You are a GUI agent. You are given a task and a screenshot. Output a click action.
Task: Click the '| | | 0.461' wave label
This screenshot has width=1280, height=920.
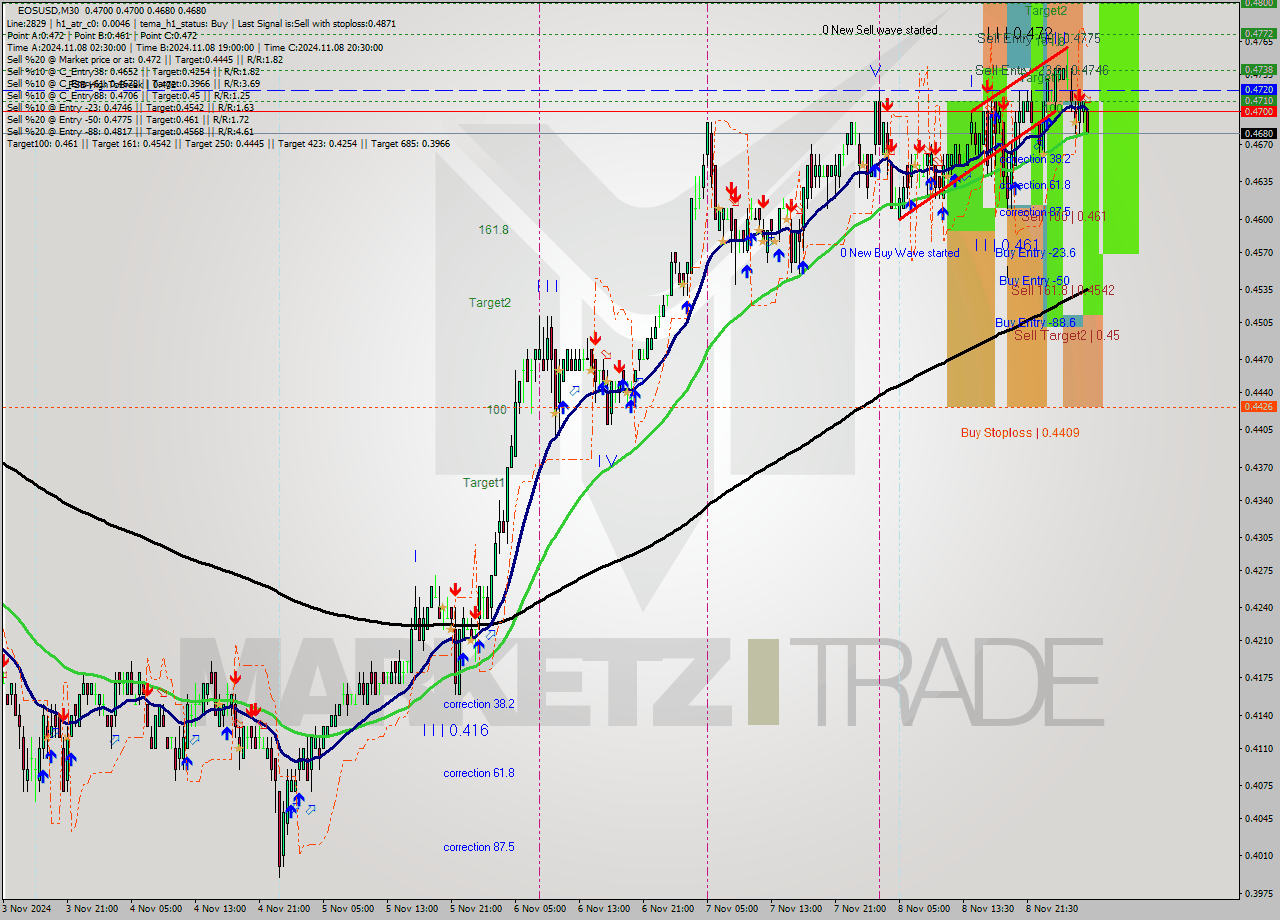1006,245
